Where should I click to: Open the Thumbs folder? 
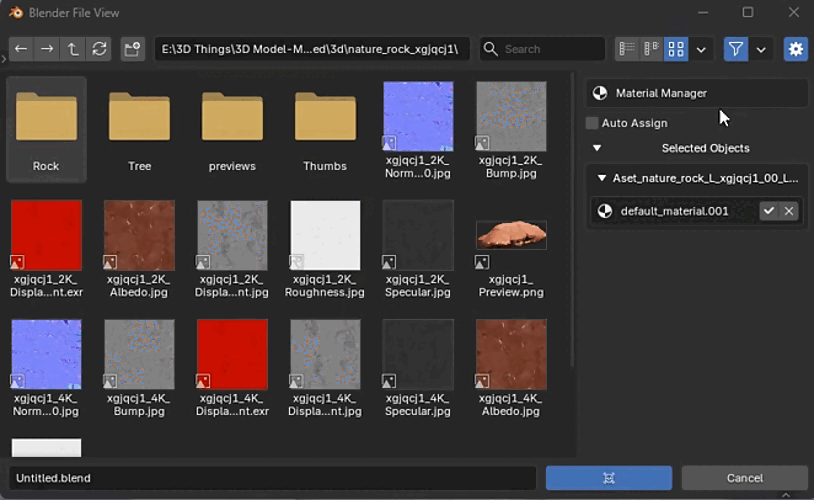point(325,129)
